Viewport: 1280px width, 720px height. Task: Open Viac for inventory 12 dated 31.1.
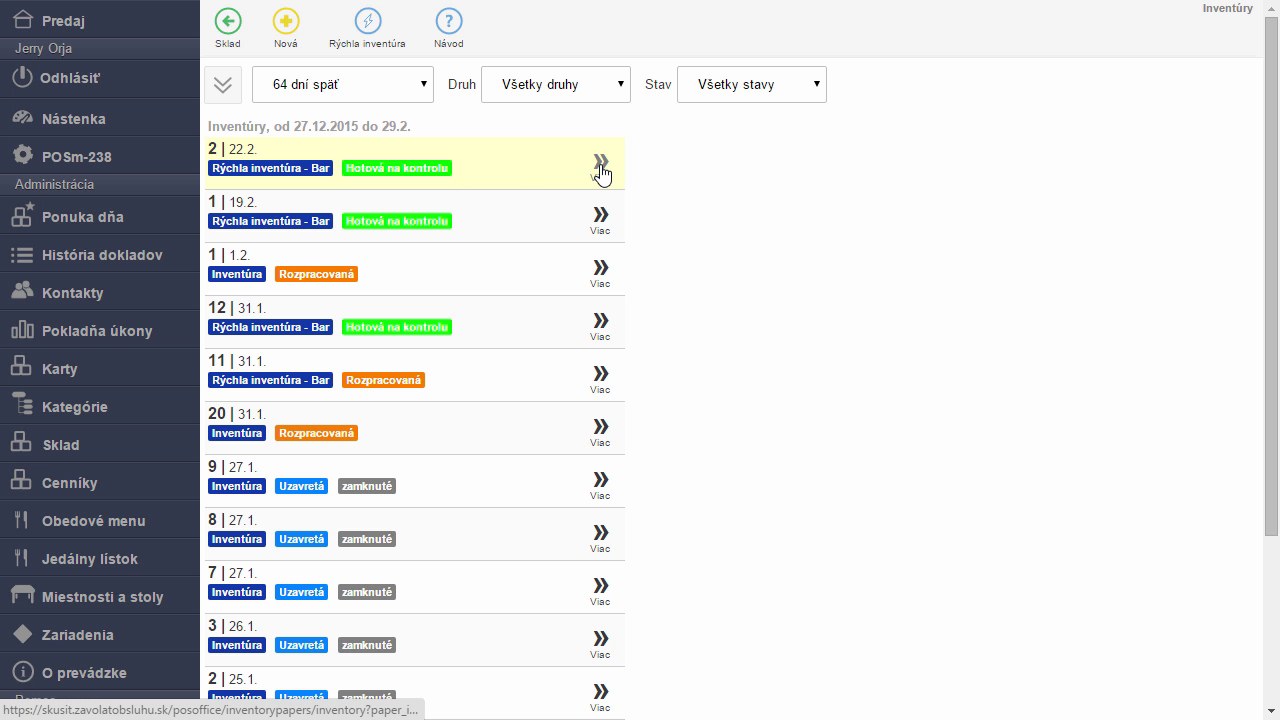click(x=600, y=326)
